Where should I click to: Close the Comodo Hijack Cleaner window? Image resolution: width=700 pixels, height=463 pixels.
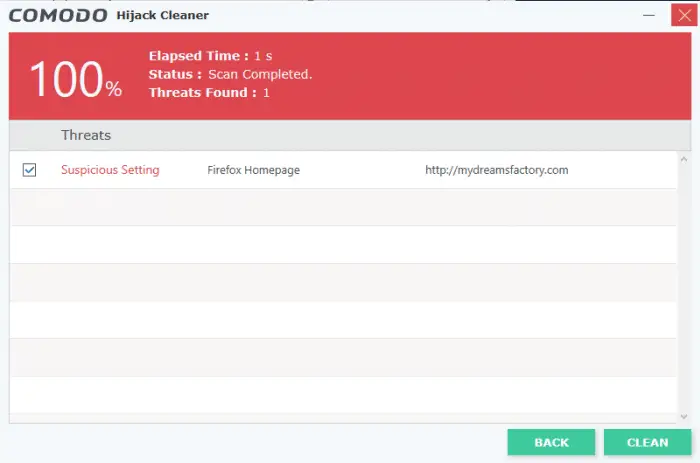(684, 15)
